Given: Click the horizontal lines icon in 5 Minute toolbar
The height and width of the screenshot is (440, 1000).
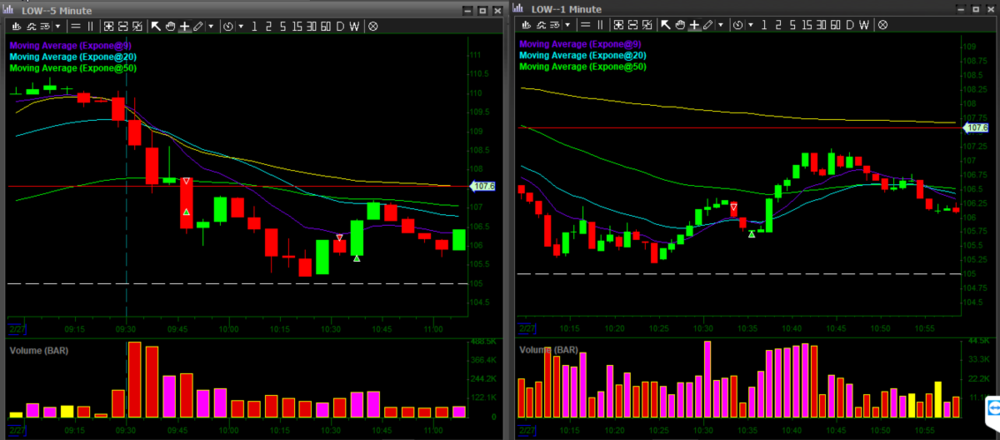Looking at the screenshot, I should coord(76,26).
